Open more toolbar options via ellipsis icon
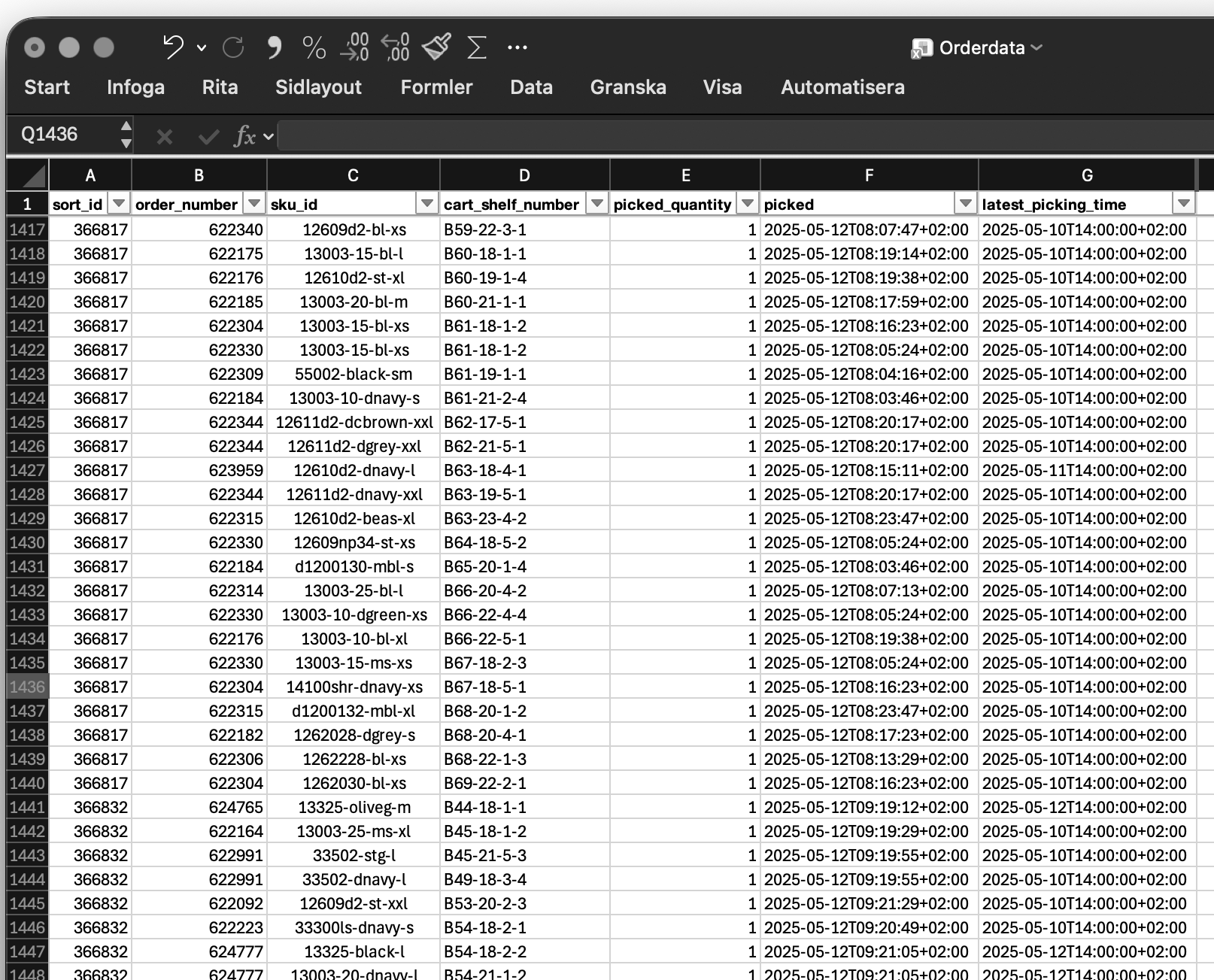The height and width of the screenshot is (980, 1214). (x=517, y=47)
